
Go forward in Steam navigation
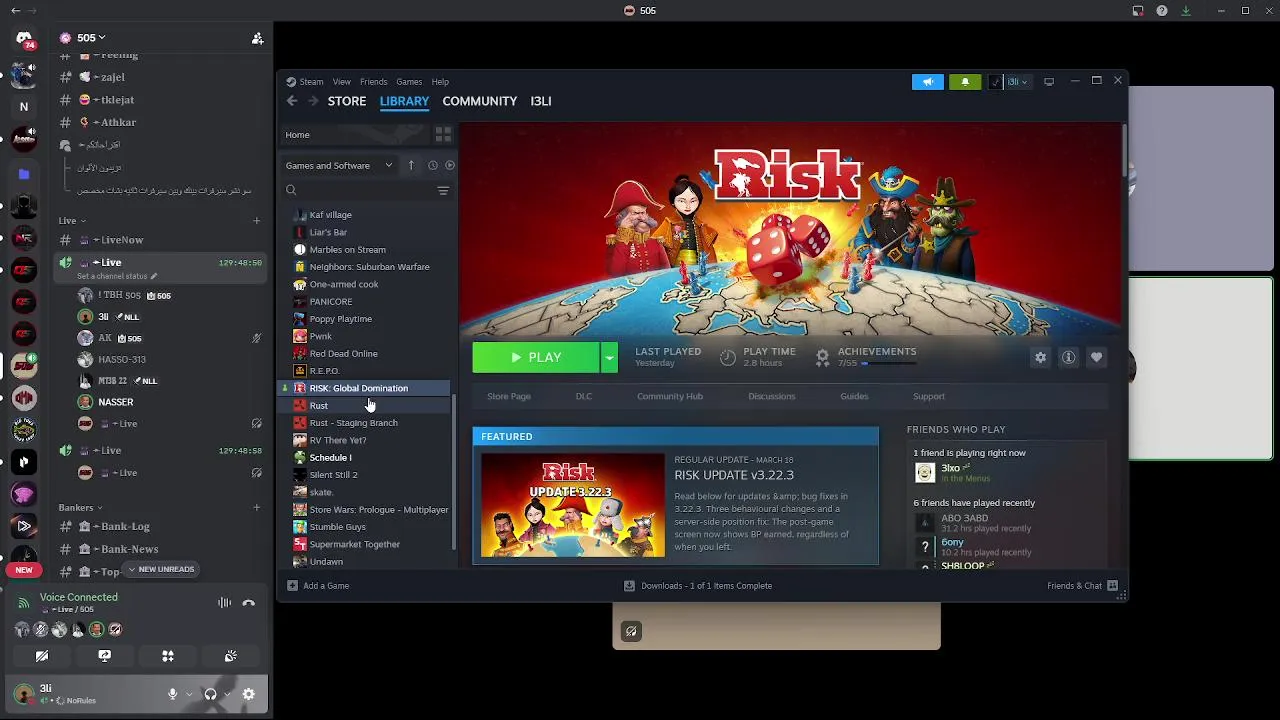[313, 101]
